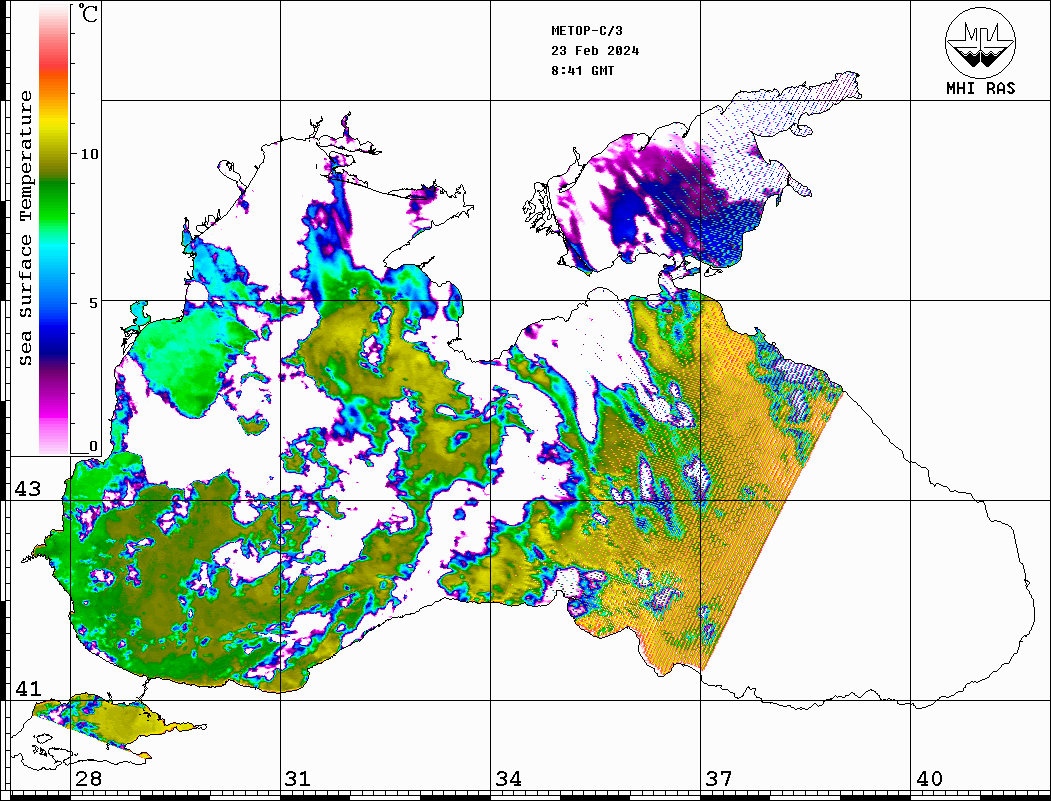
Task: Click the MHI RAS logo emblem
Action: click(981, 42)
